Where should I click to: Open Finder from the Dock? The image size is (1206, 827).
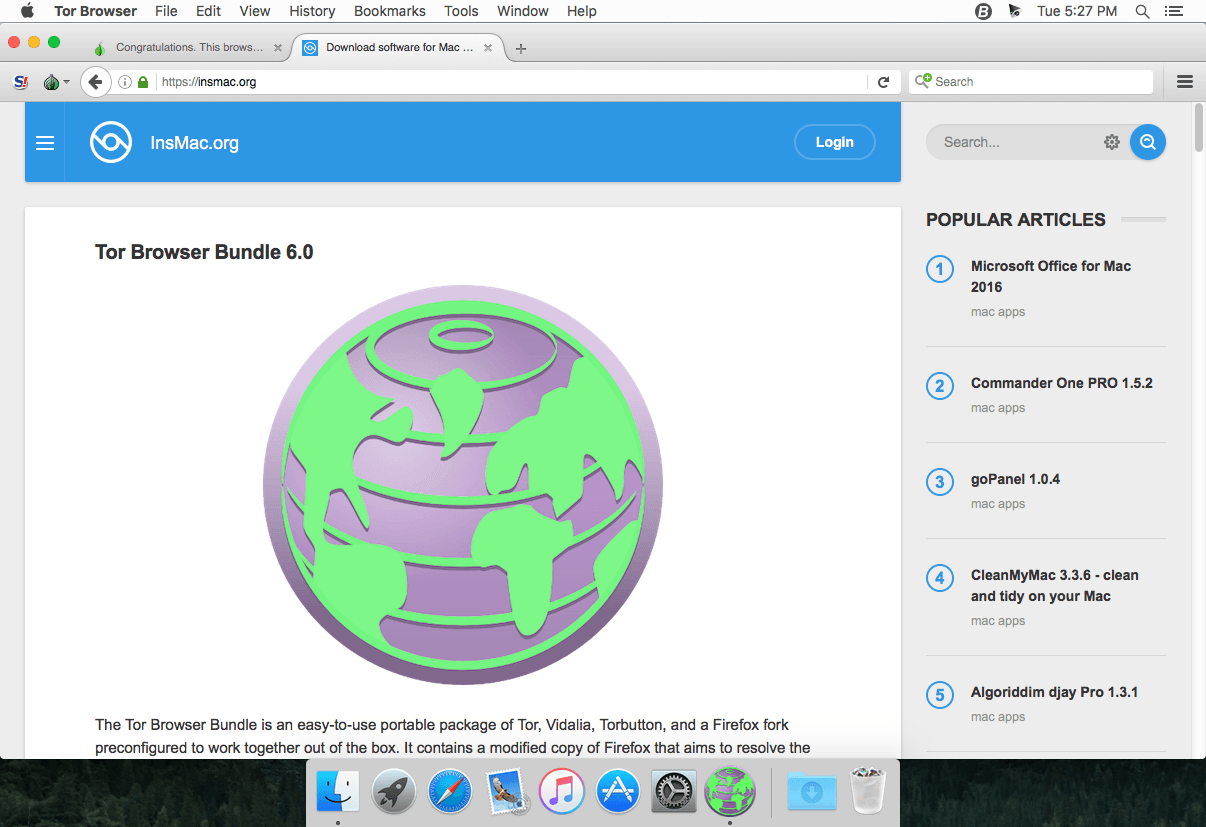tap(338, 792)
